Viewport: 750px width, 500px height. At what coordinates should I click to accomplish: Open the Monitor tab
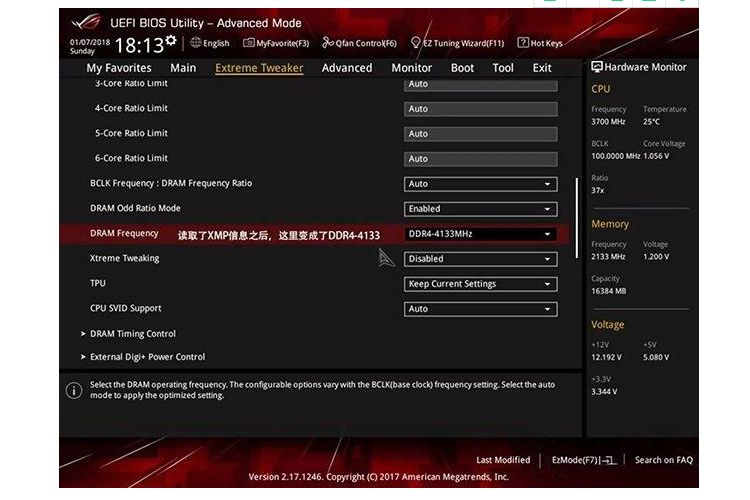[x=411, y=68]
